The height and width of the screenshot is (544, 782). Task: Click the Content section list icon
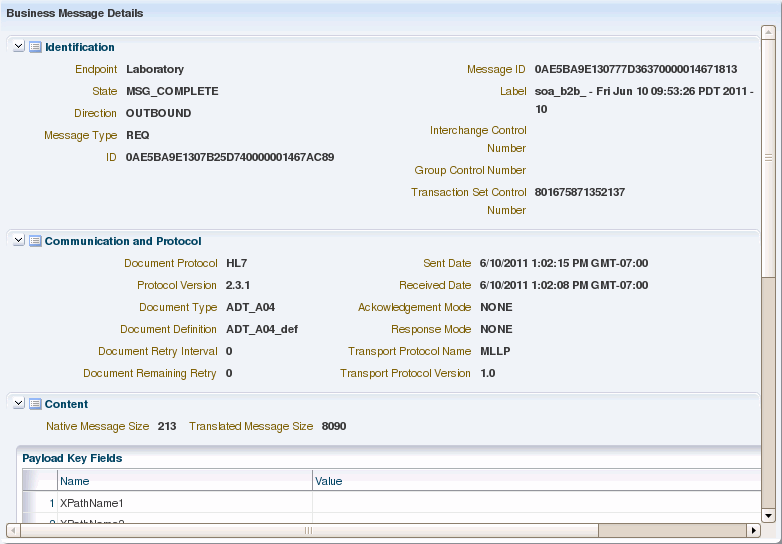click(35, 403)
